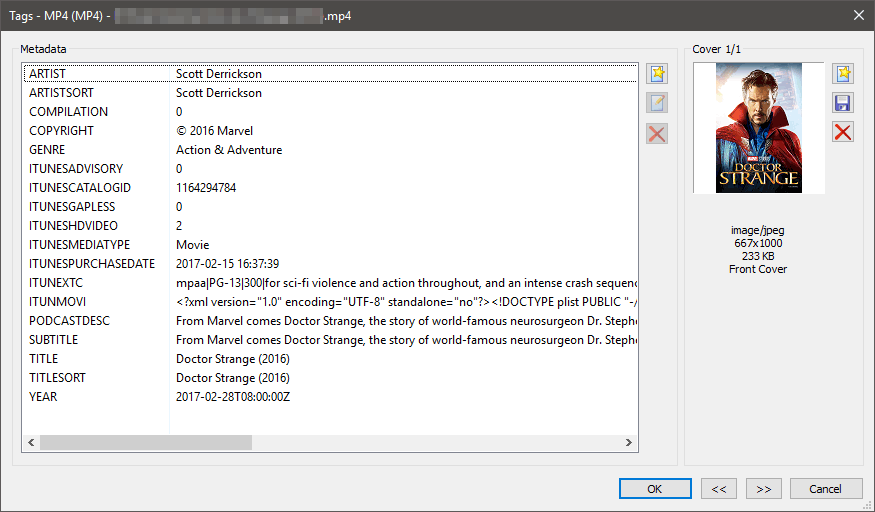This screenshot has height=512, width=875.
Task: Select the YEAR metadata row
Action: pyautogui.click(x=330, y=397)
